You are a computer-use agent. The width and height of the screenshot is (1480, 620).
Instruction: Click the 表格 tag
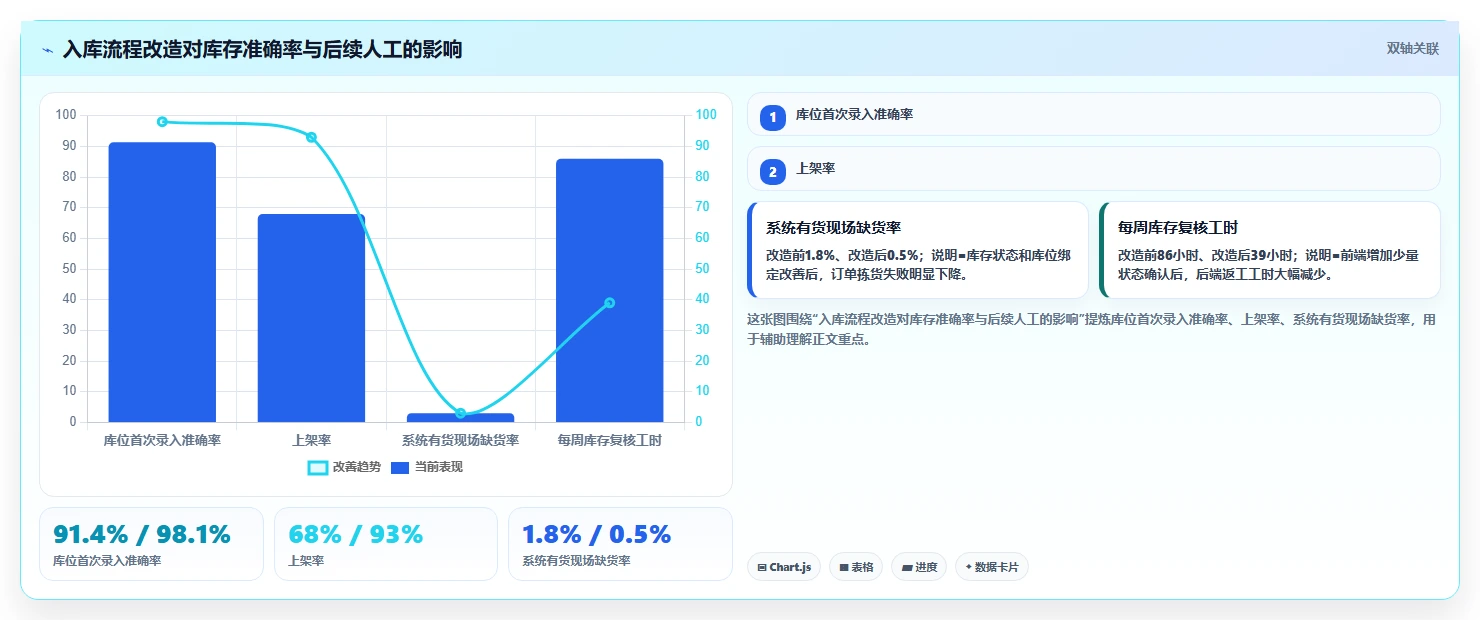(857, 567)
